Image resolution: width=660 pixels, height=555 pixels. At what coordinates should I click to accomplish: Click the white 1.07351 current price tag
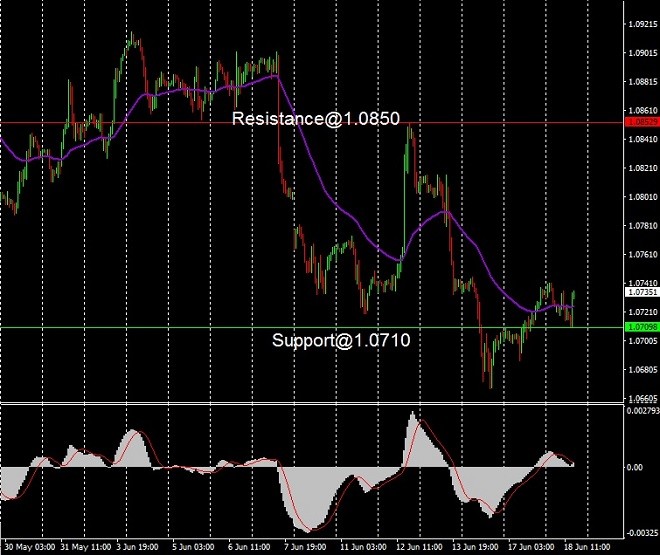tap(642, 292)
